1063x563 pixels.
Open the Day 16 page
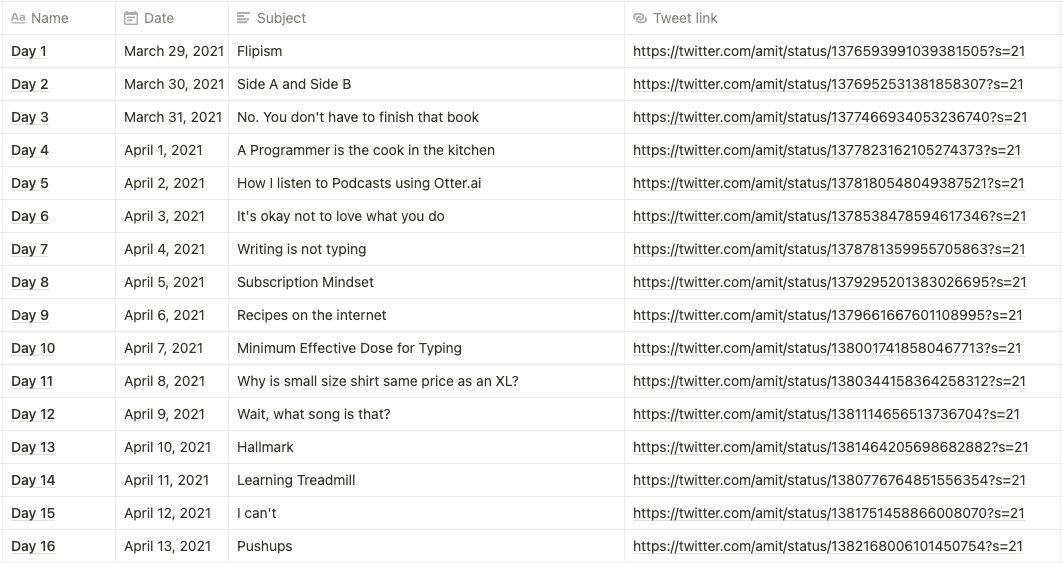pos(33,546)
